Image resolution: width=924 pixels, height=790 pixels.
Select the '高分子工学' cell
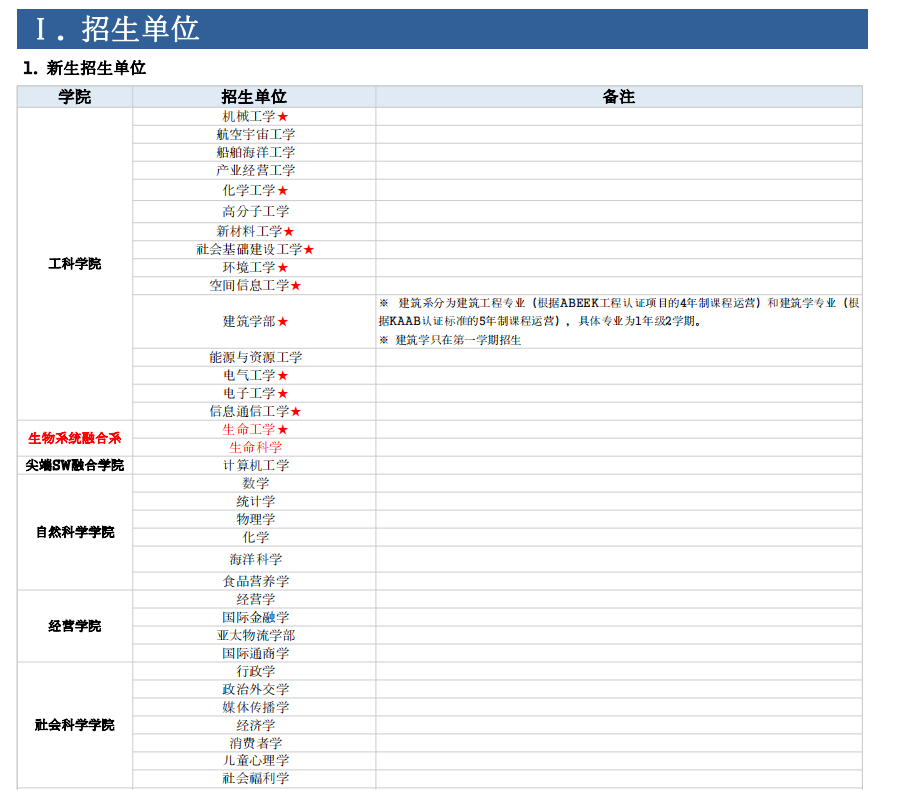click(254, 211)
